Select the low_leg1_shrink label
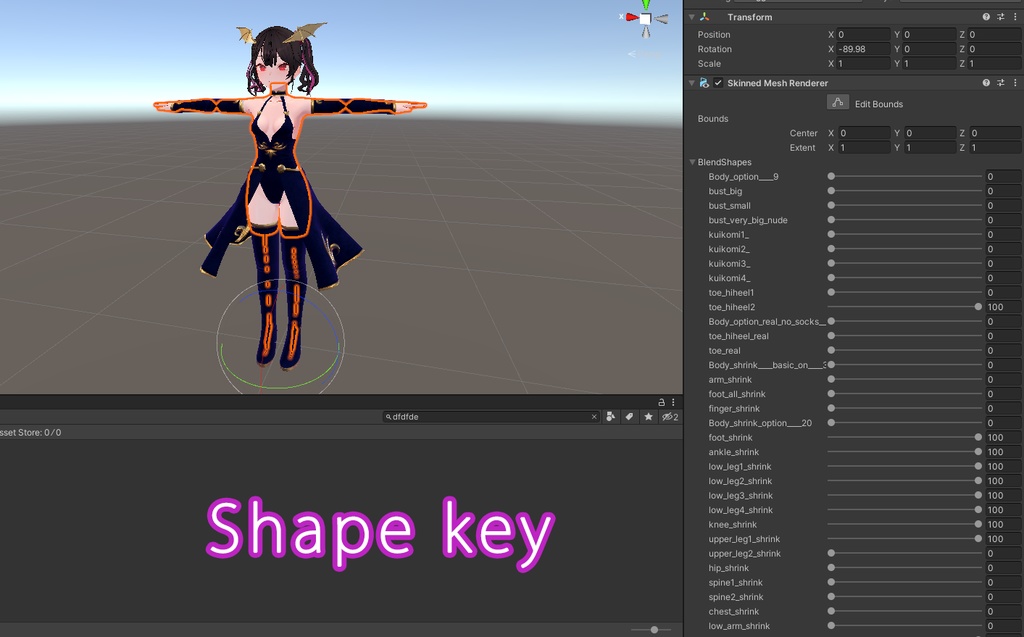1024x637 pixels. point(740,466)
